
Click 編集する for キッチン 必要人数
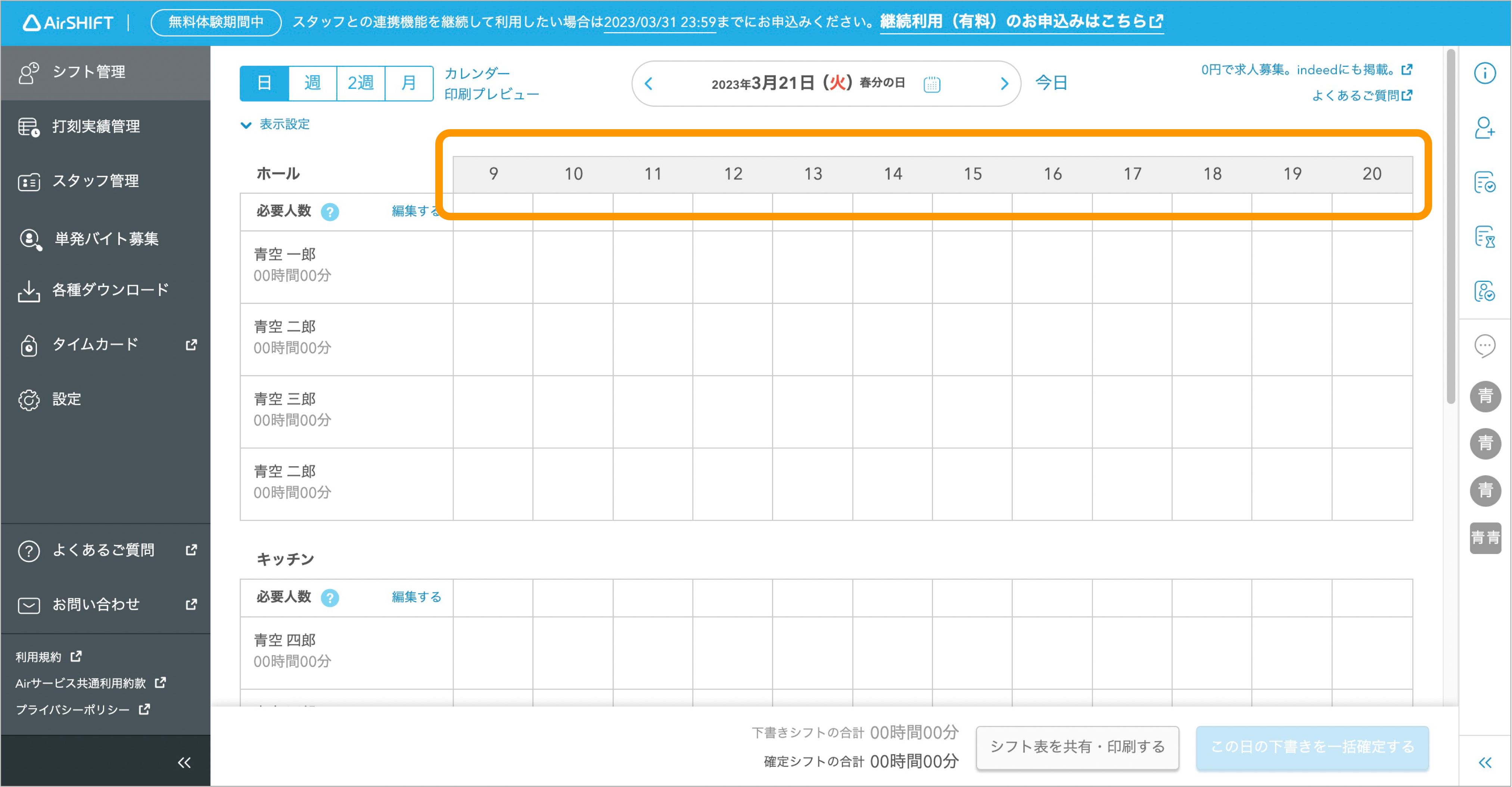(x=416, y=597)
